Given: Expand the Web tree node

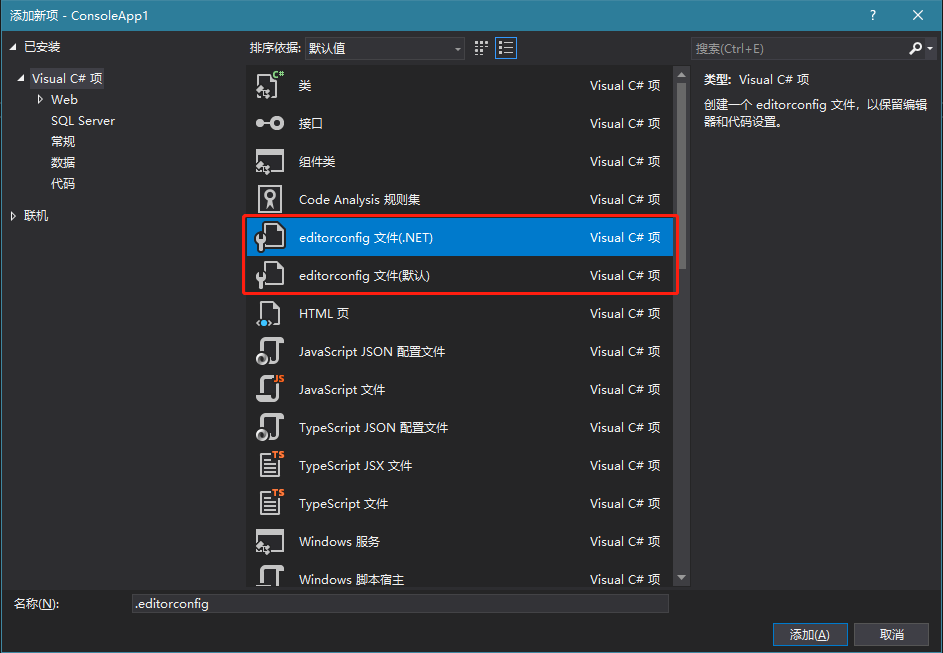Looking at the screenshot, I should (x=41, y=99).
